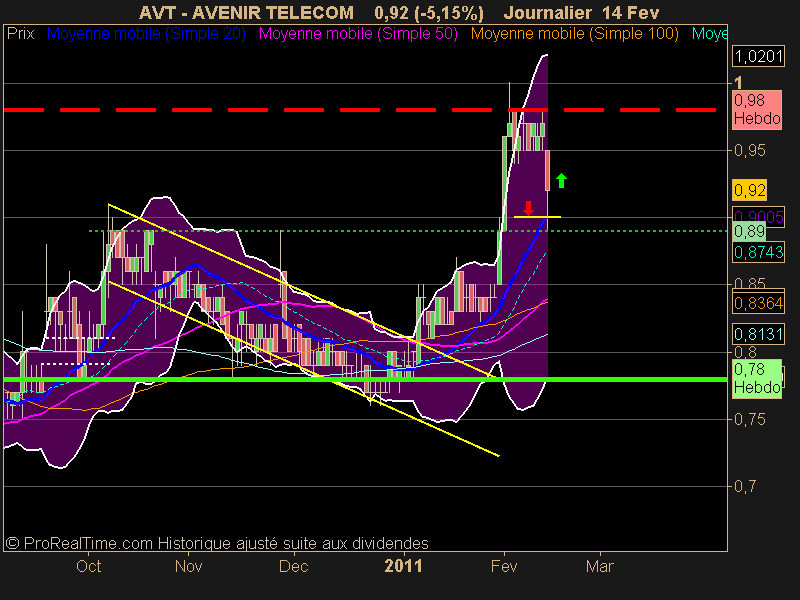
Task: Click the ProRealTime.com copyright text
Action: click(217, 543)
